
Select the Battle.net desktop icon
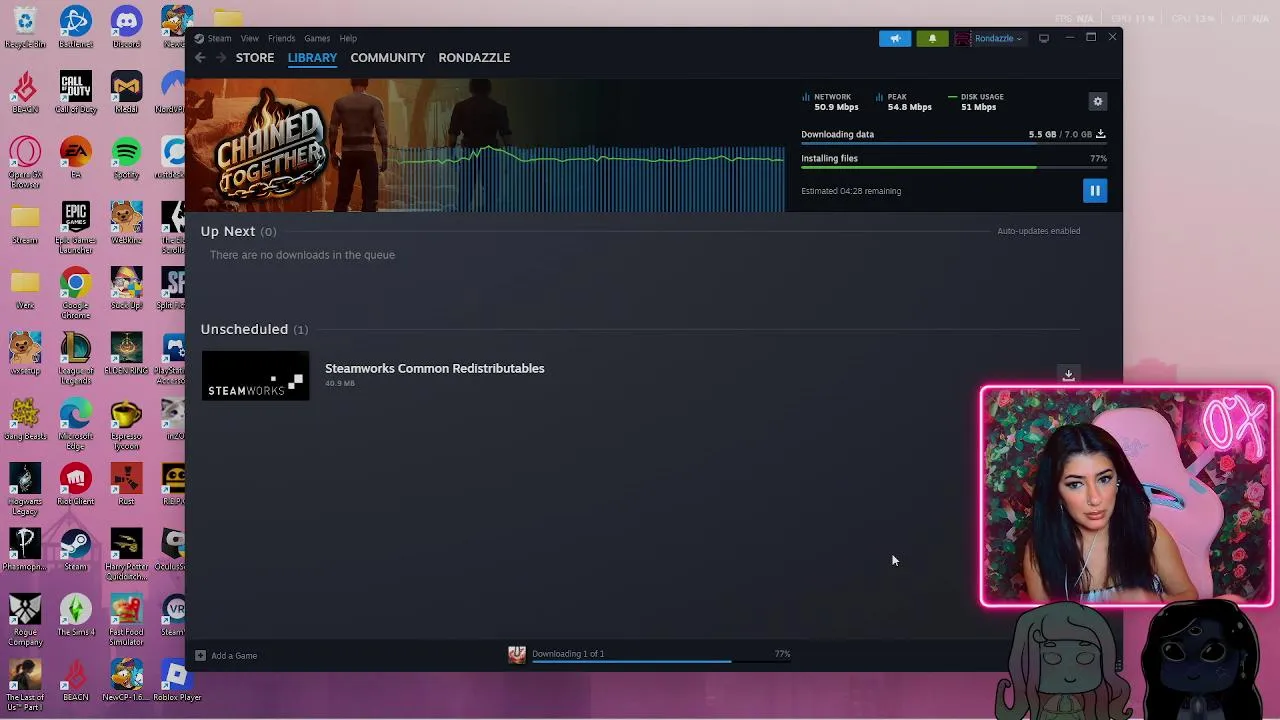[75, 28]
